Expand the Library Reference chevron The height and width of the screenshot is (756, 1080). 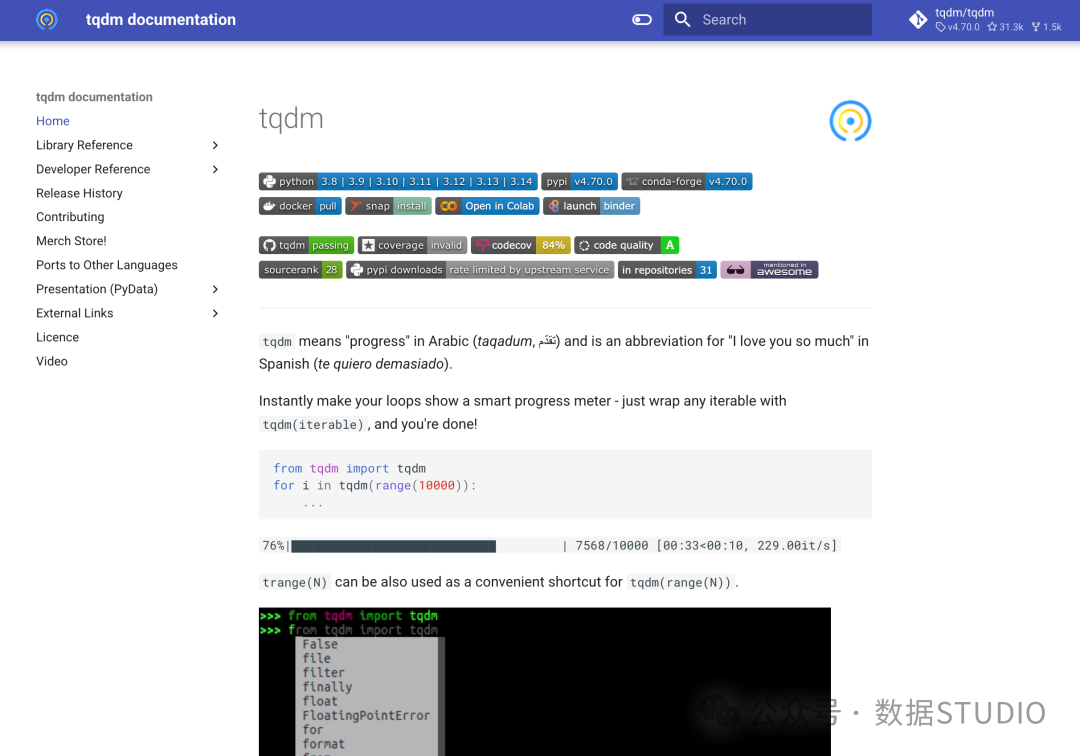(x=215, y=145)
